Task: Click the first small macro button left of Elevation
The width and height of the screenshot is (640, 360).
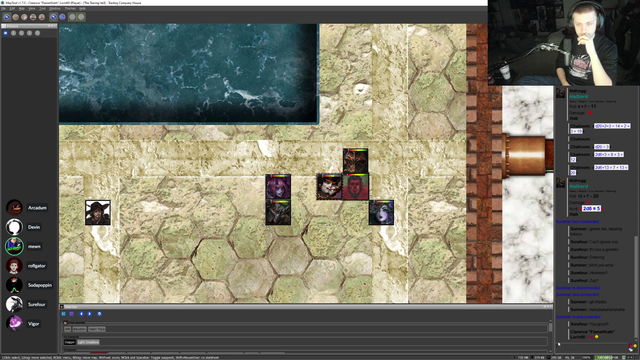Action: click(67, 329)
